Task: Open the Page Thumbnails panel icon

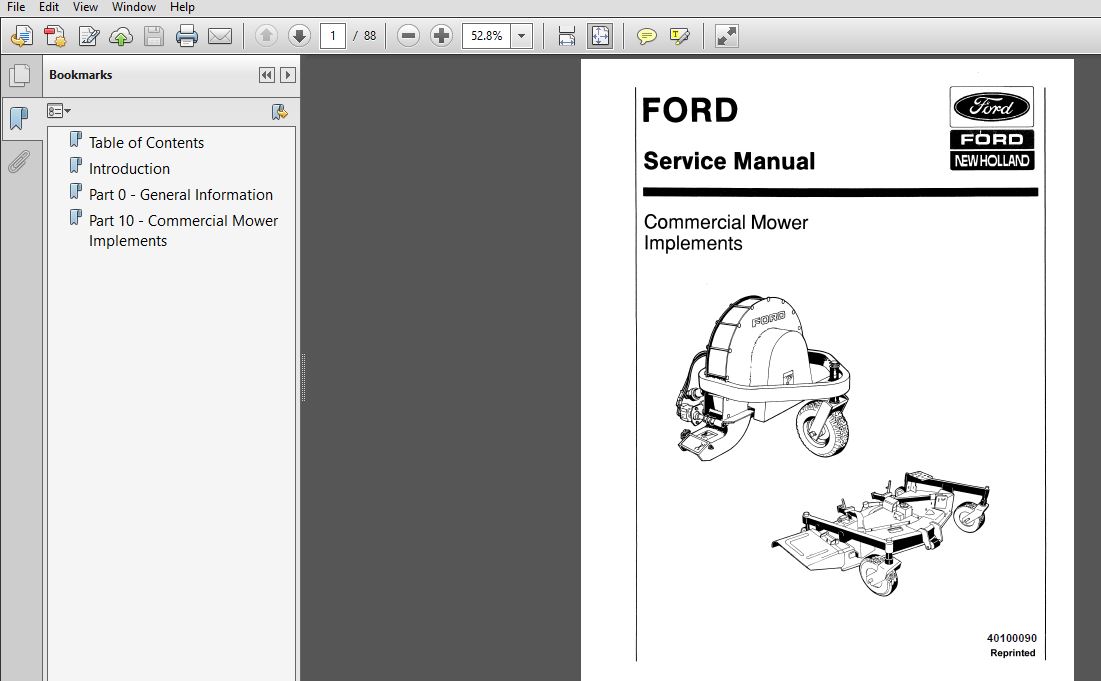Action: [x=20, y=75]
